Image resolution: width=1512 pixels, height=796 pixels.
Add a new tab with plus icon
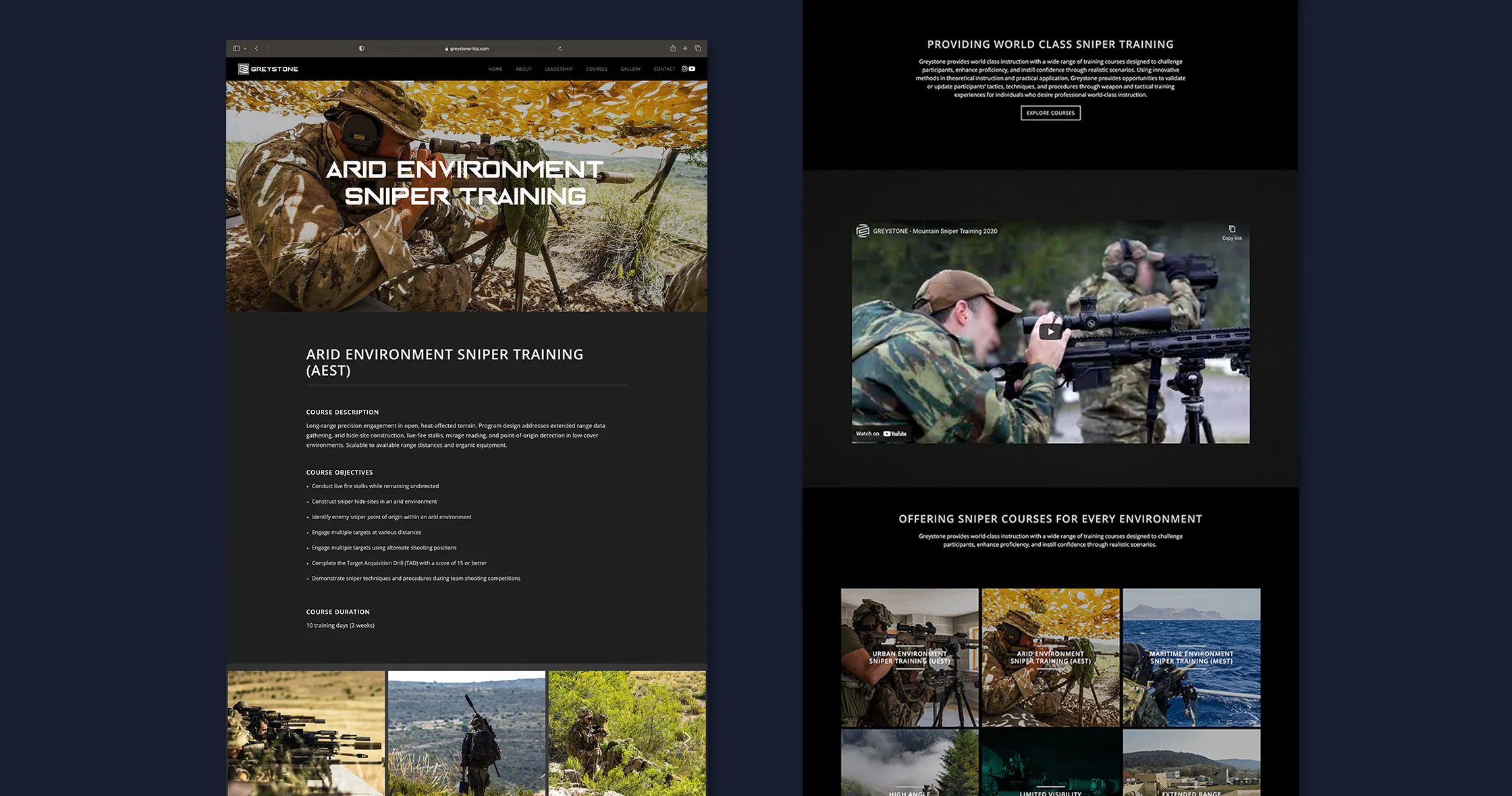[x=685, y=49]
